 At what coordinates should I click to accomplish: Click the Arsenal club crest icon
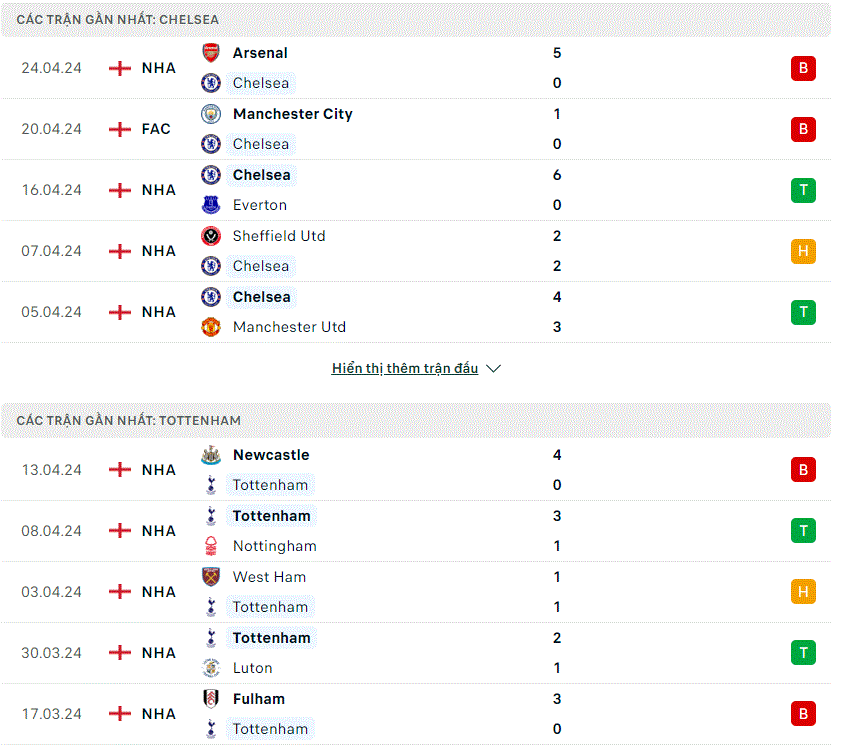(211, 53)
